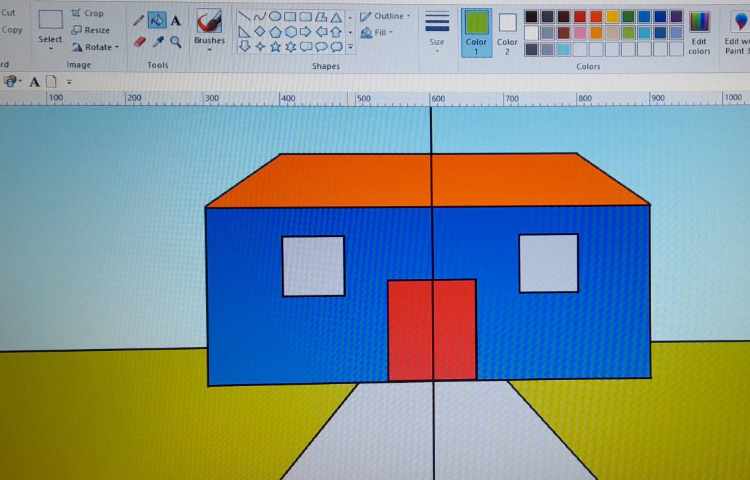Click the Resize button

90,30
